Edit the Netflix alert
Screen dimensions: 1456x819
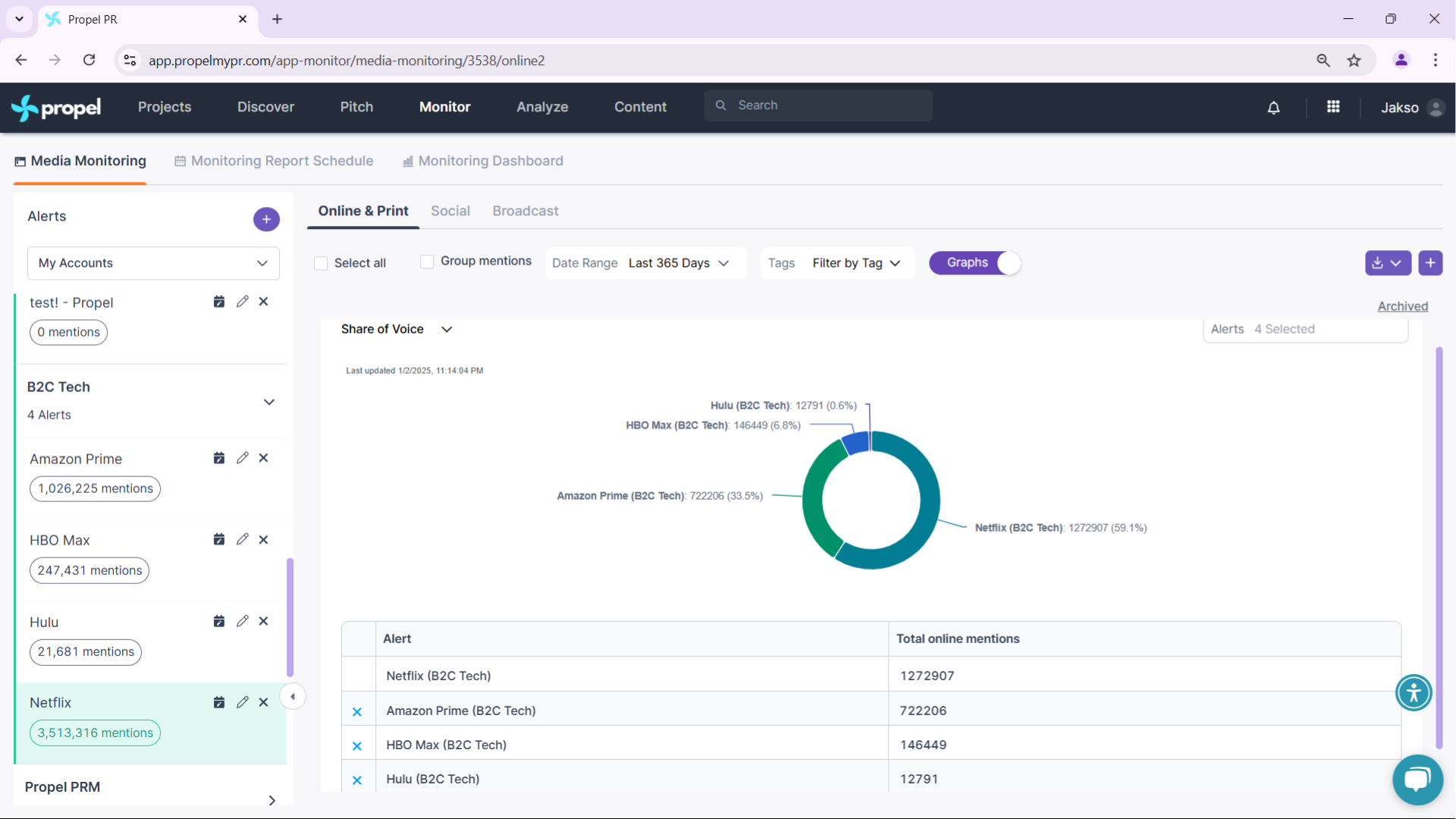[243, 702]
